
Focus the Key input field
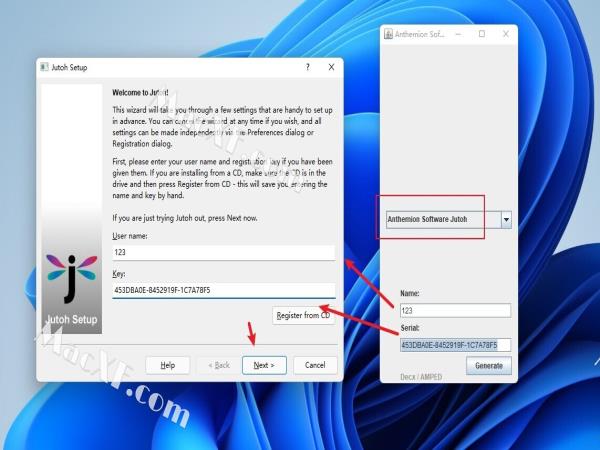click(224, 290)
